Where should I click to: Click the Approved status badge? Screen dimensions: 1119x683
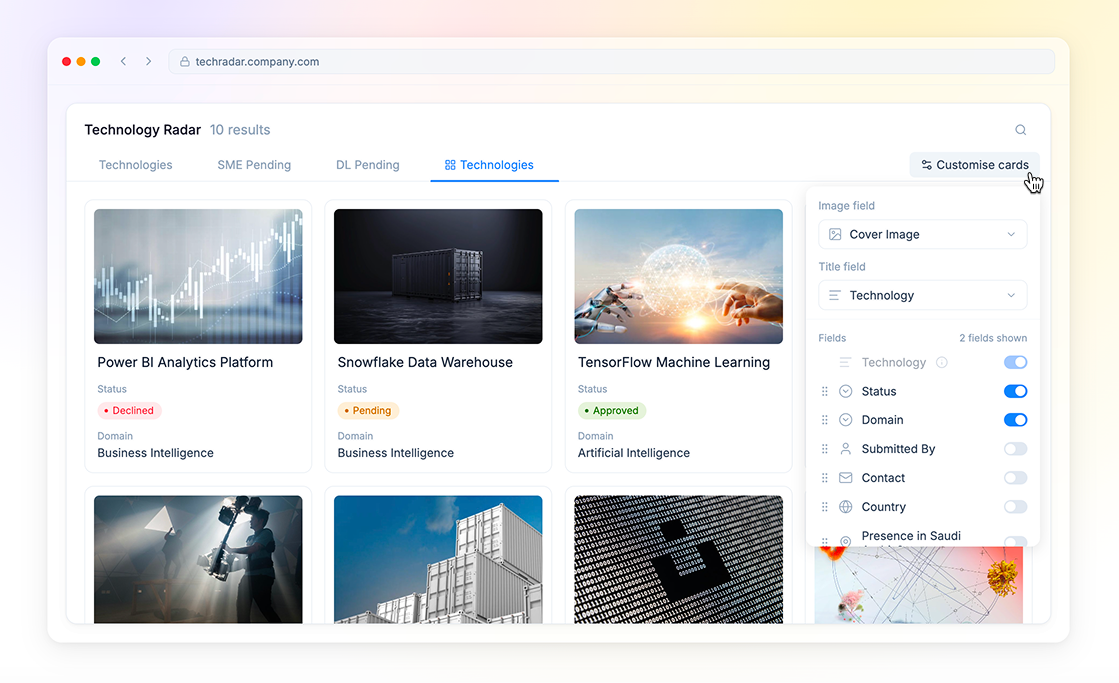612,410
